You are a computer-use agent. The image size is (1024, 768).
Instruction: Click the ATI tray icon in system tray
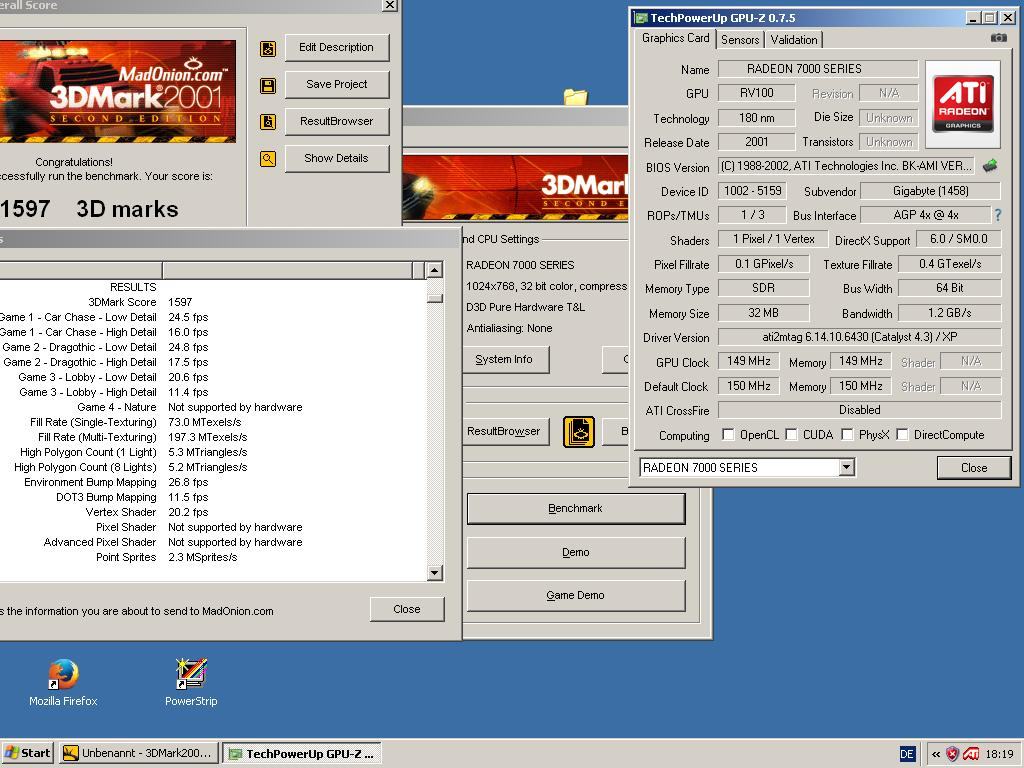(971, 754)
